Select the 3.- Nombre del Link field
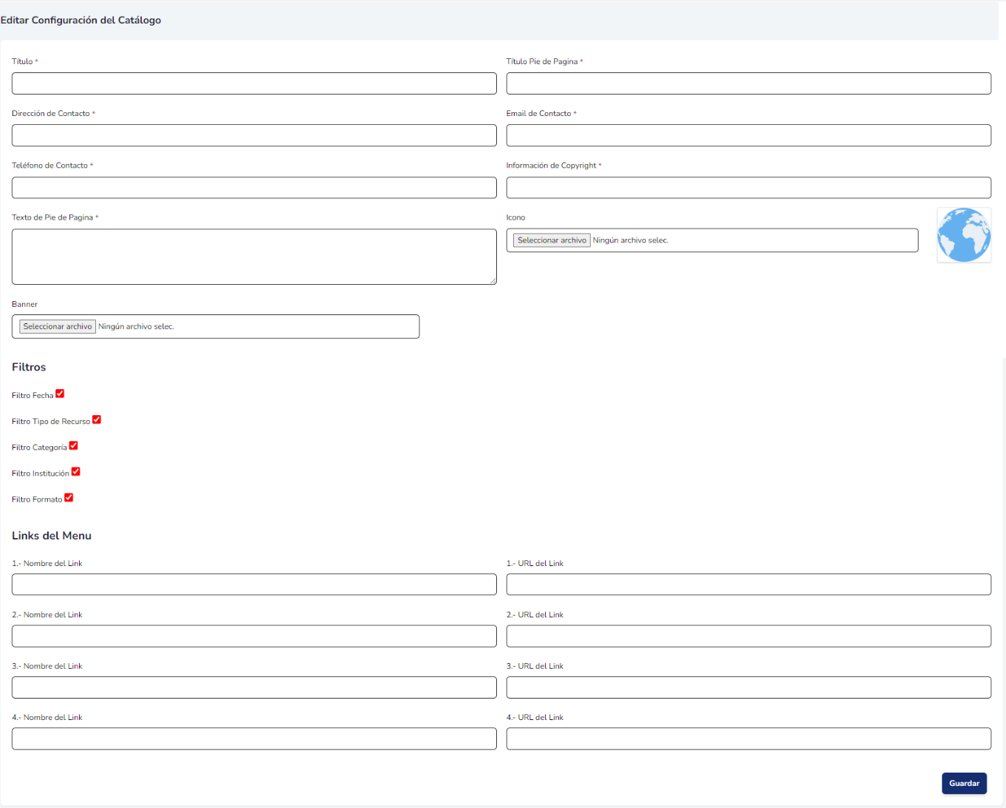The width and height of the screenshot is (1006, 808). pyautogui.click(x=254, y=687)
